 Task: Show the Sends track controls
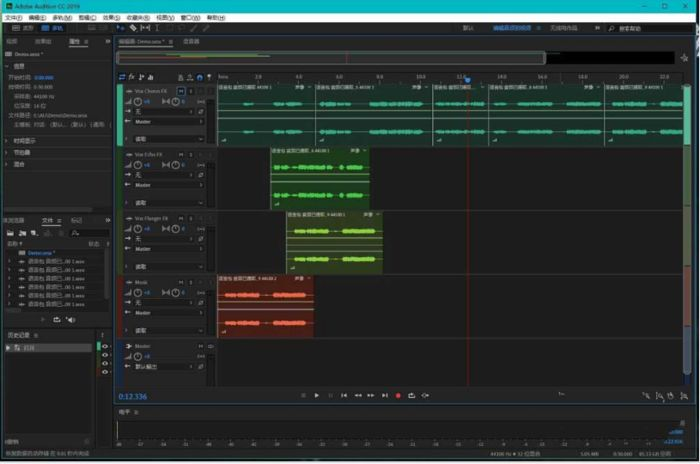click(141, 77)
